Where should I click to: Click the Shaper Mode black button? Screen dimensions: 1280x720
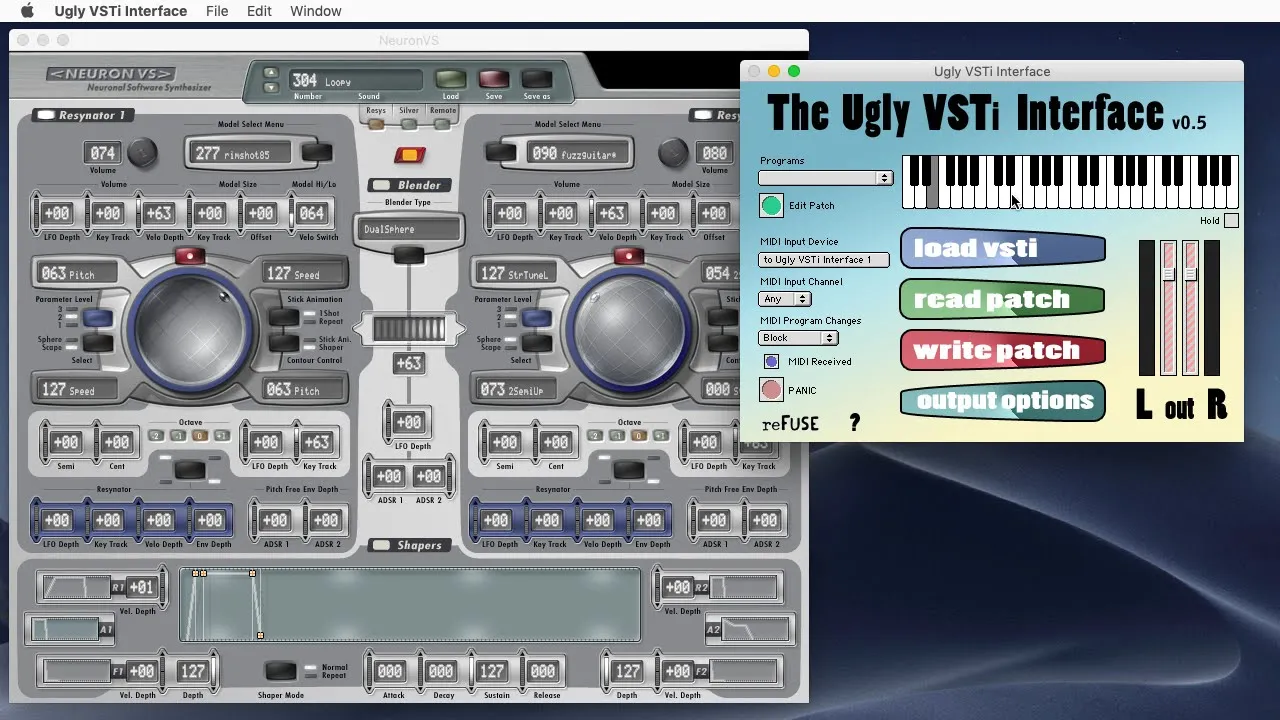pos(281,671)
